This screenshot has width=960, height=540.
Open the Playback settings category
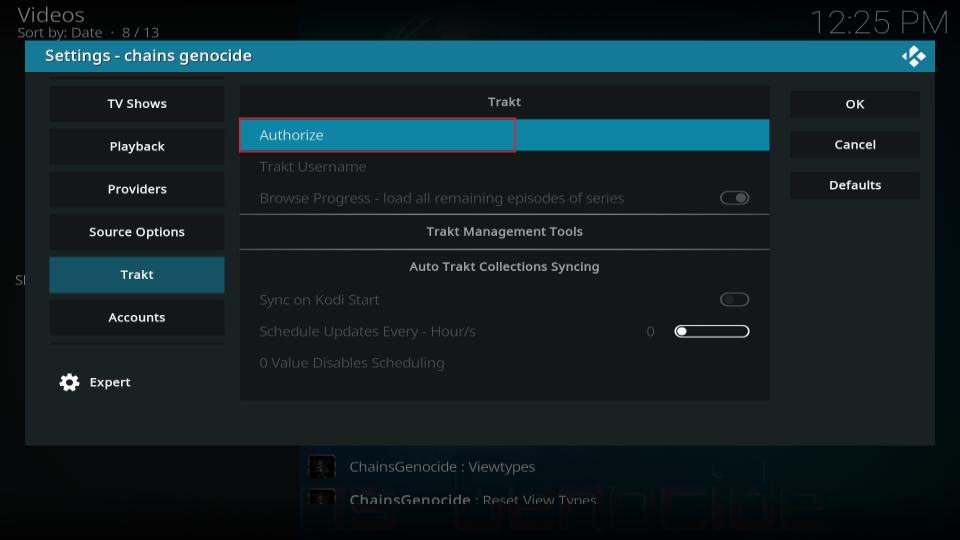(x=137, y=146)
